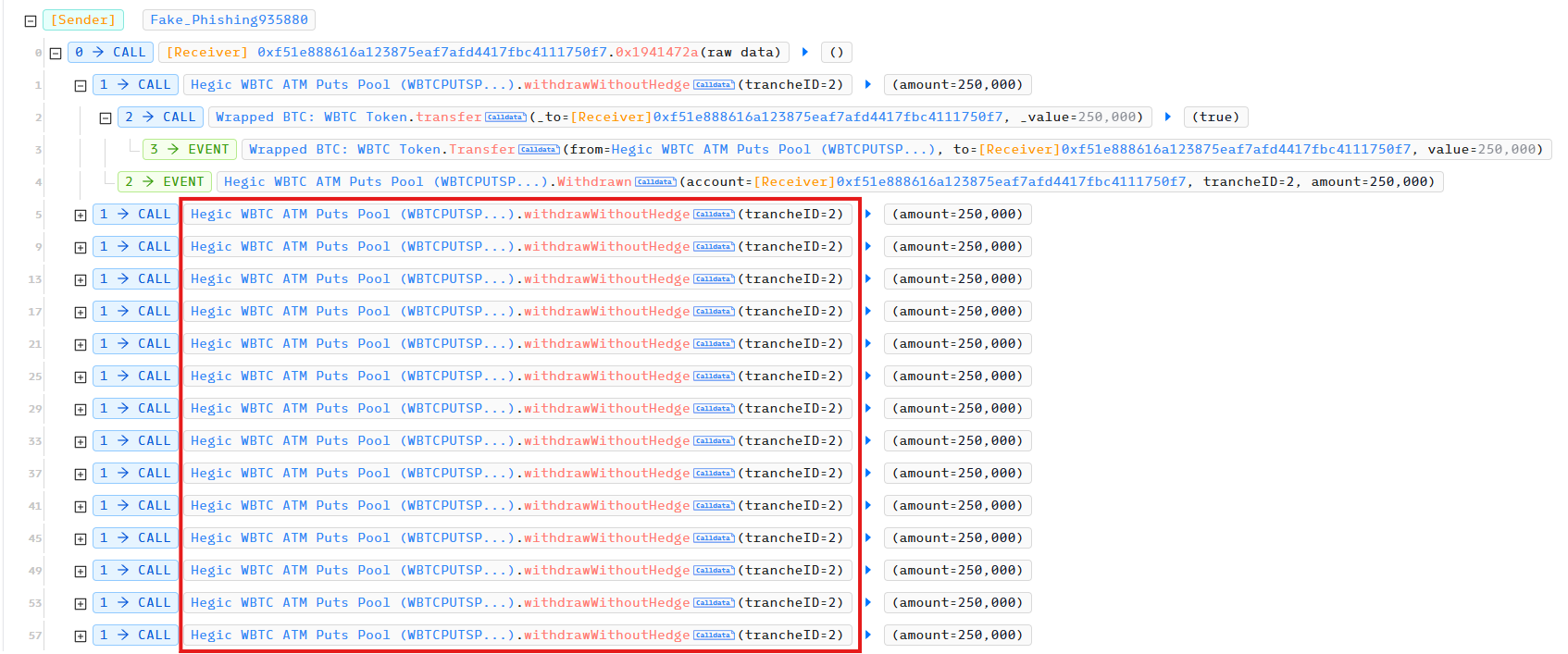
Task: Expand the call at line 13
Action: 81,279
